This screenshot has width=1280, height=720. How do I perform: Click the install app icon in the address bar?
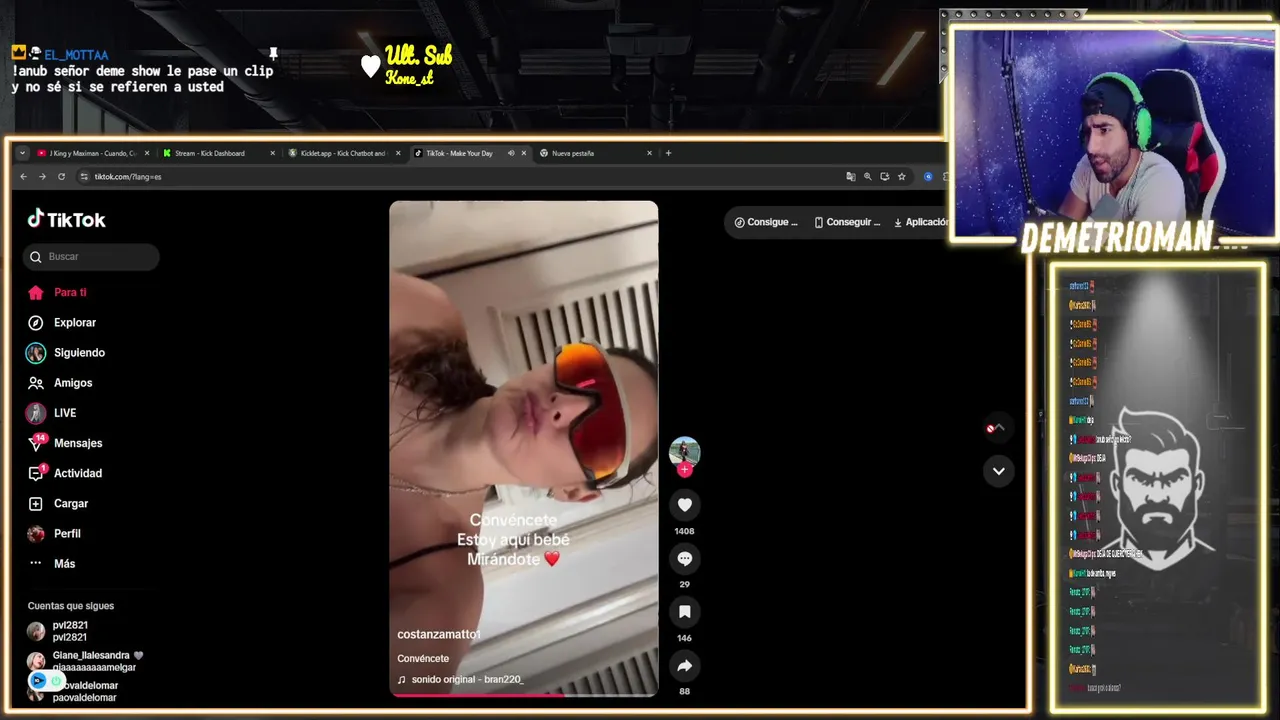click(x=885, y=176)
